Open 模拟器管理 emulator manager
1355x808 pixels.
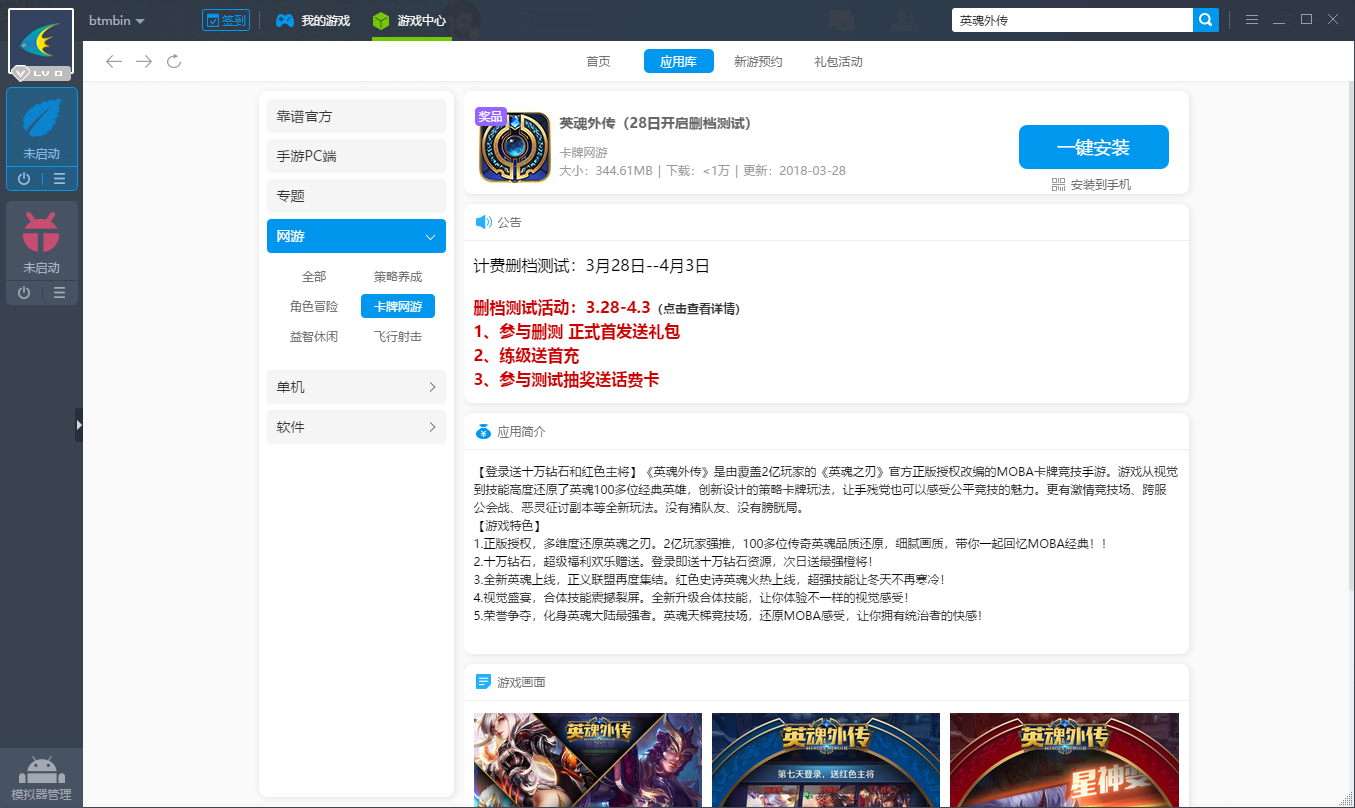[x=41, y=779]
